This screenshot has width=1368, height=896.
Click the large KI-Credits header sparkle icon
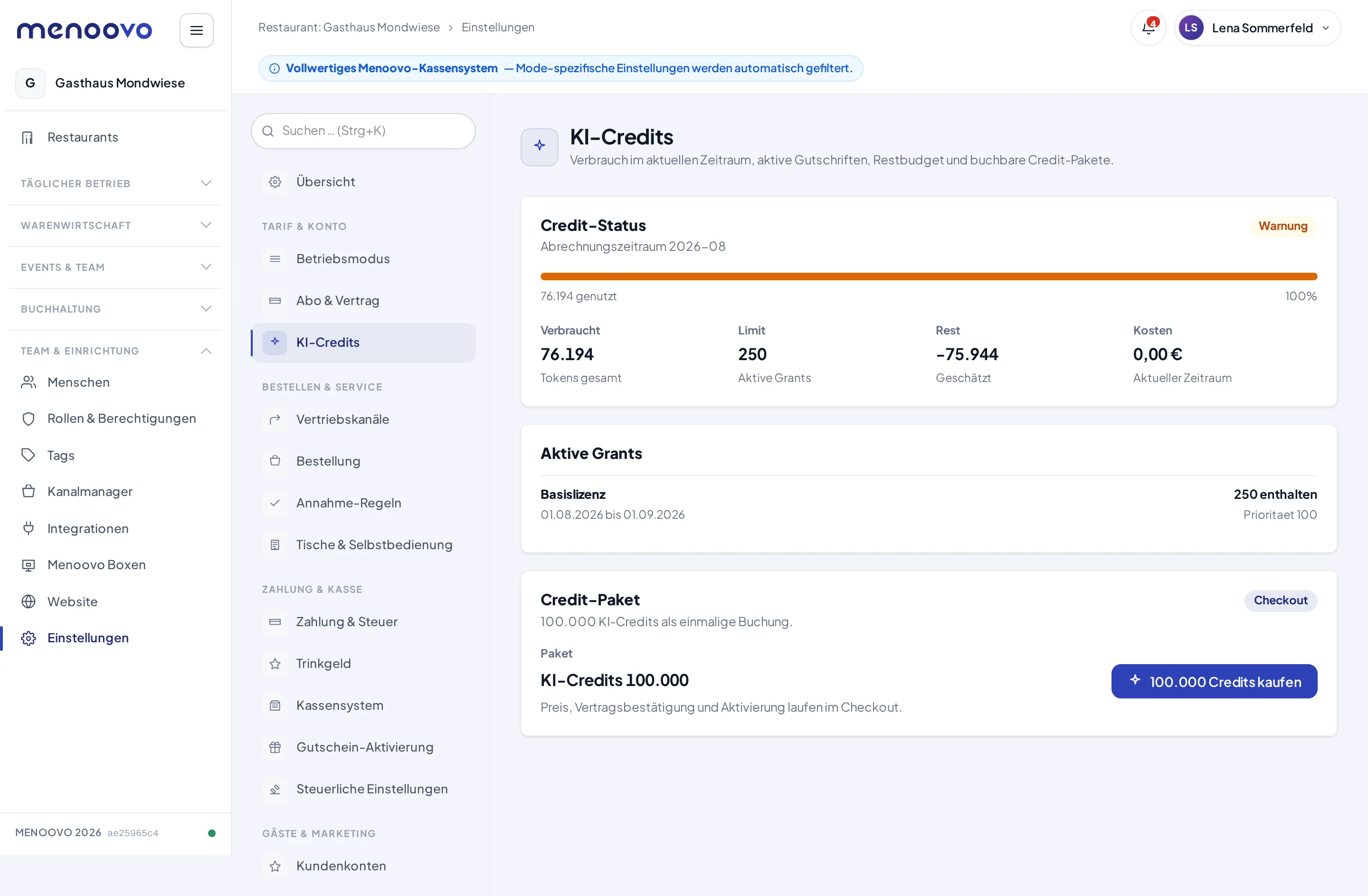(539, 146)
